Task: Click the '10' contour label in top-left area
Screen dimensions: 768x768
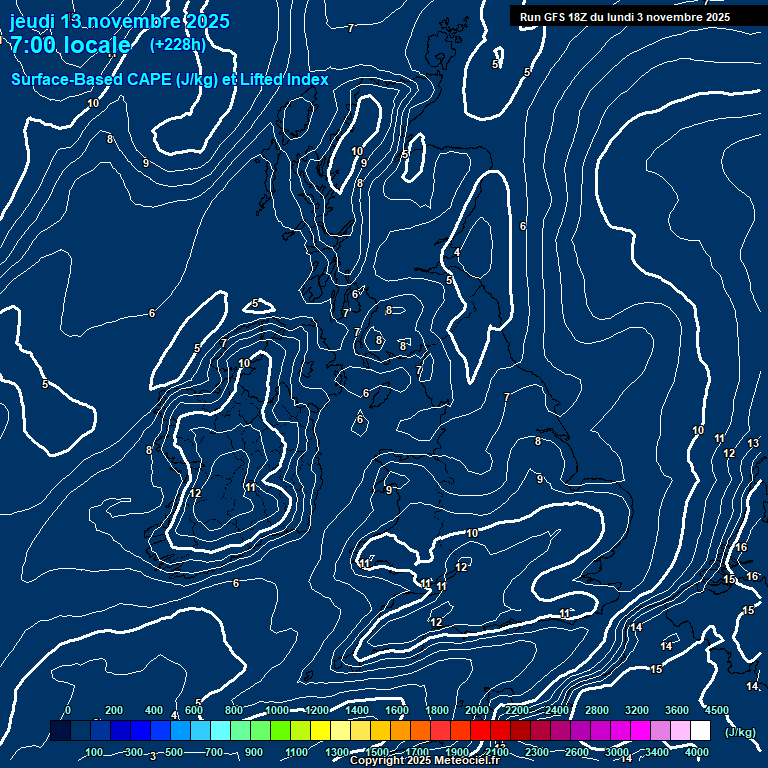Action: click(x=93, y=103)
